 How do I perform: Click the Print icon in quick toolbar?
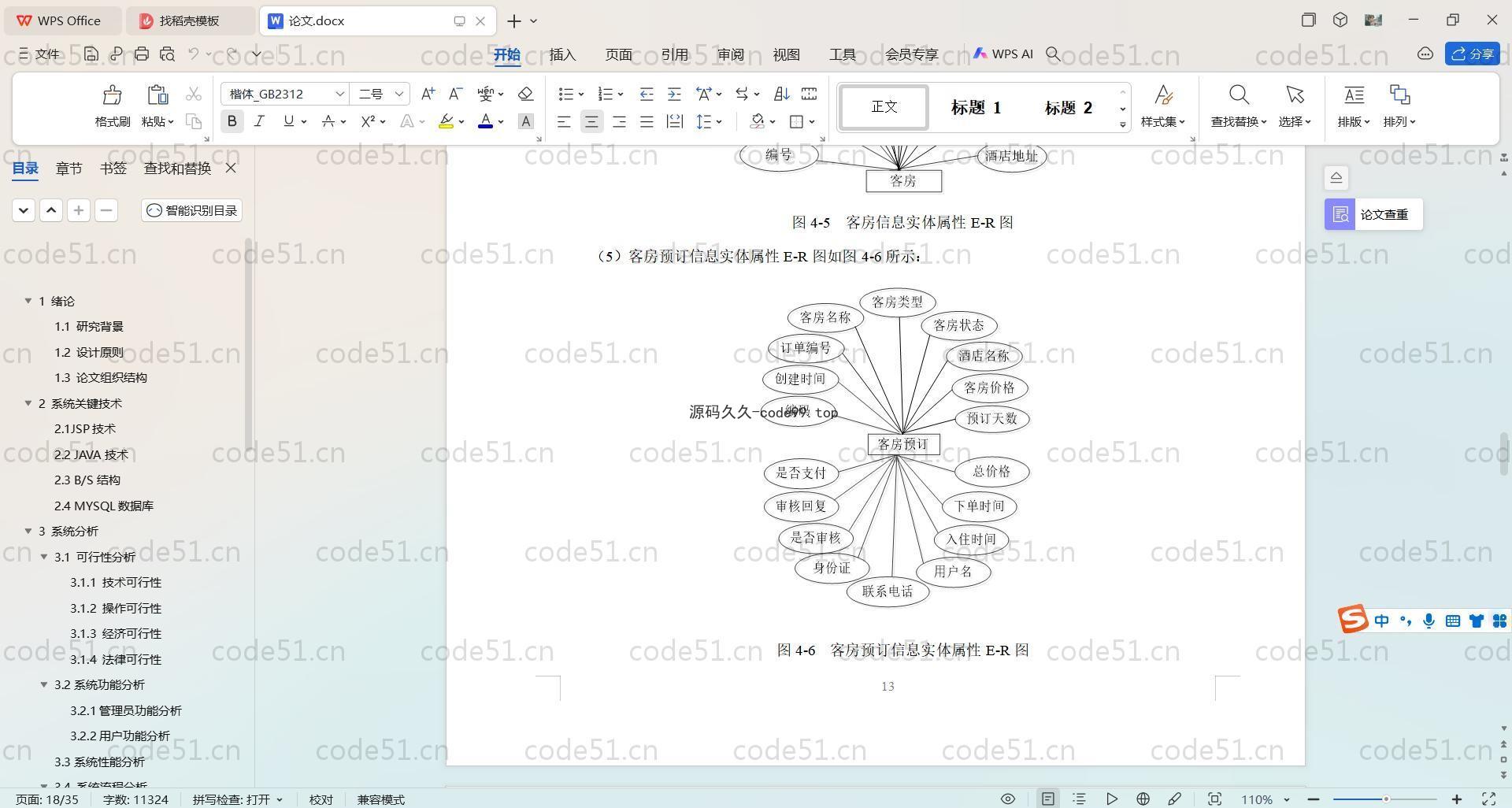coord(142,54)
